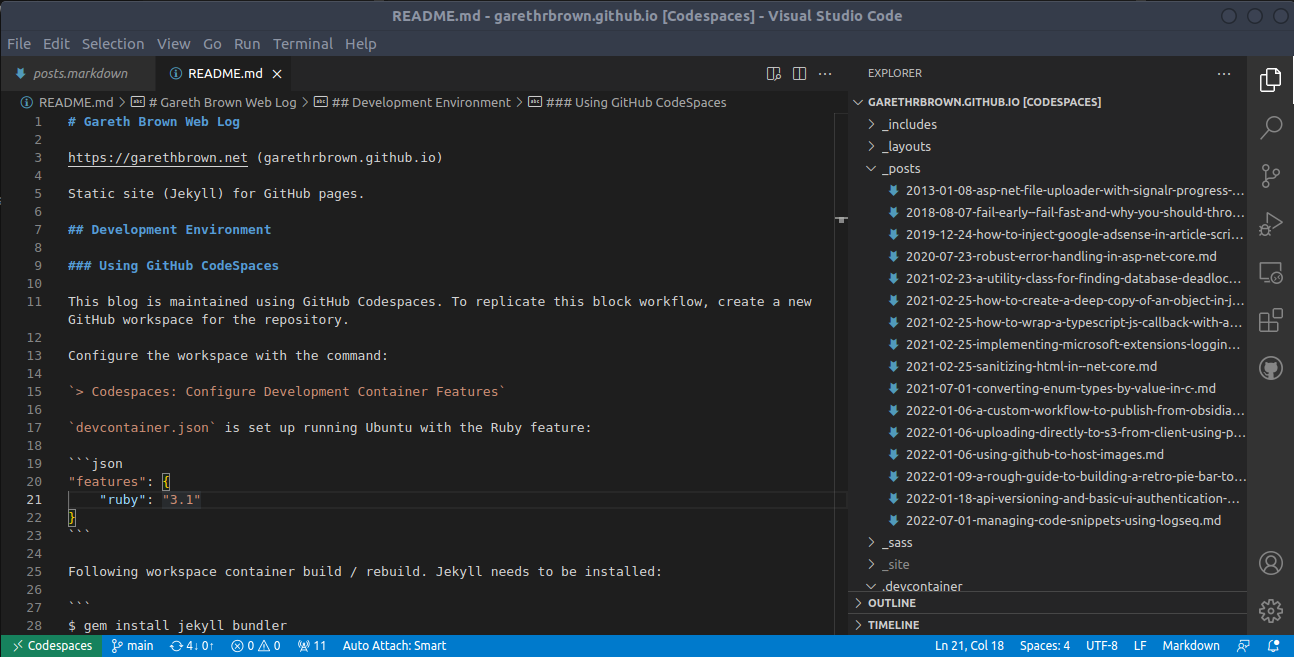Screen dimensions: 1294x657
Task: Change the Markdown language mode
Action: click(1191, 646)
